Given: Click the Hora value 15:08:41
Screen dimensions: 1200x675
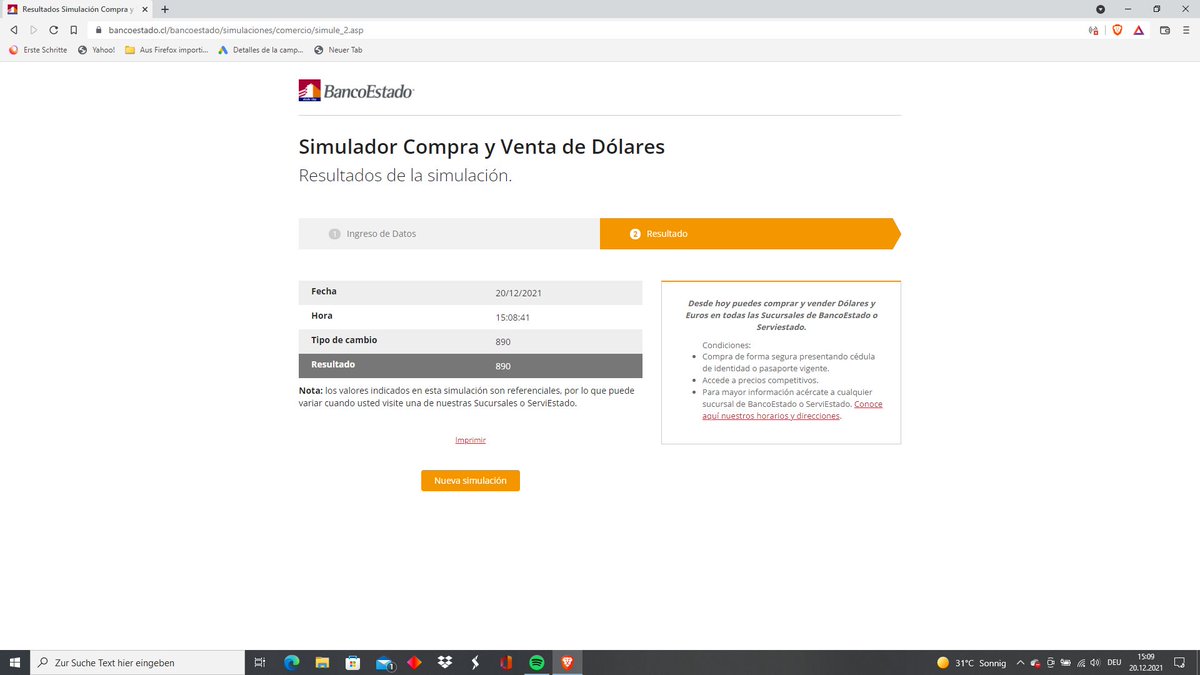Looking at the screenshot, I should [512, 318].
